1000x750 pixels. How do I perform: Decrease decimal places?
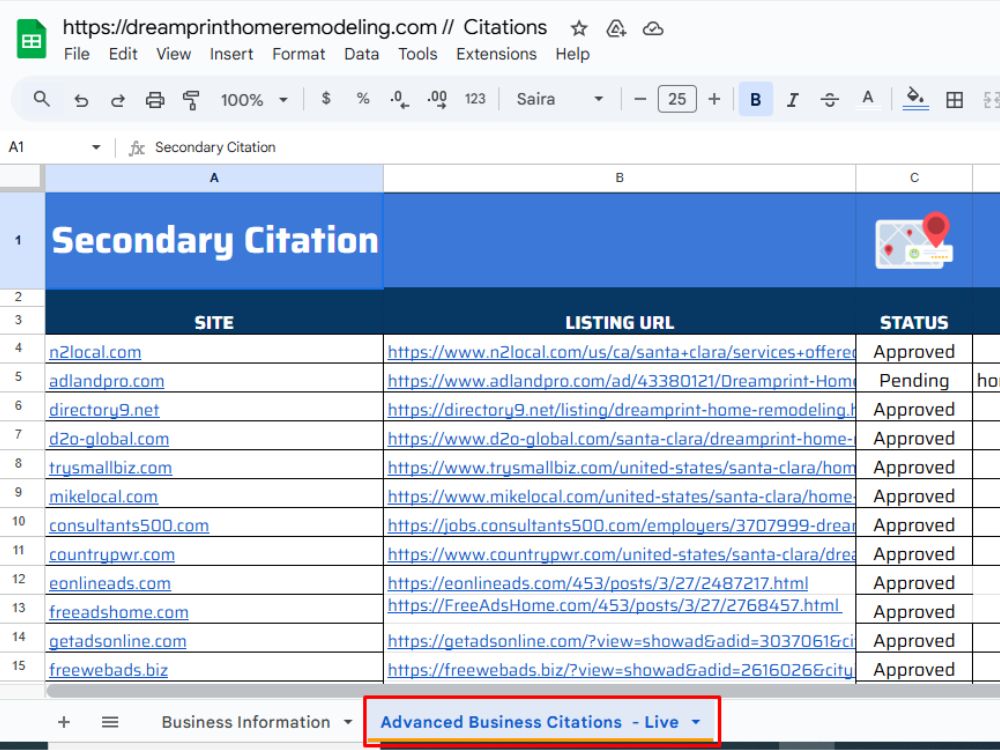[399, 99]
